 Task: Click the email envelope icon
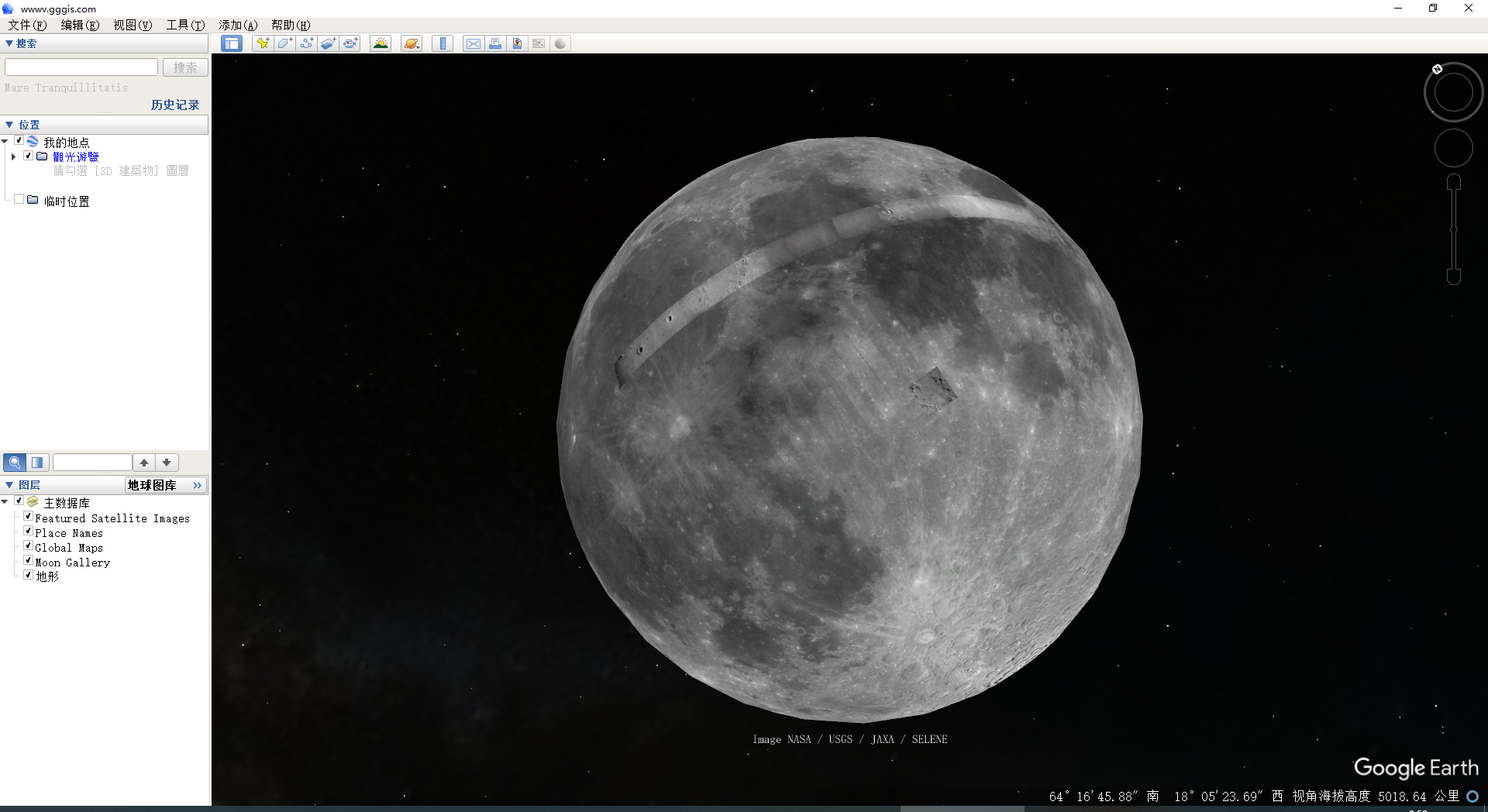[473, 43]
